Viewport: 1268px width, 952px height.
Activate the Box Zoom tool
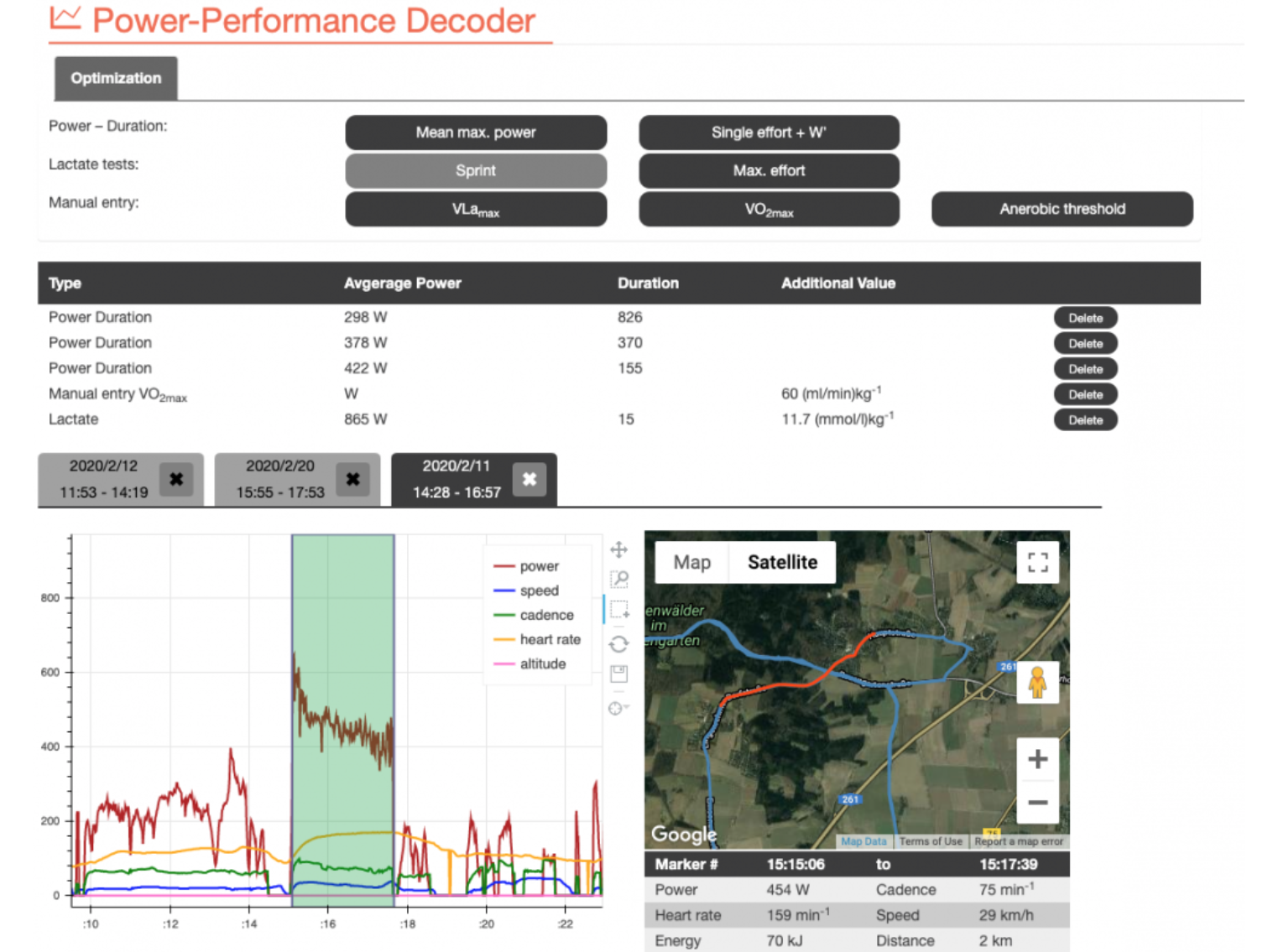619,579
